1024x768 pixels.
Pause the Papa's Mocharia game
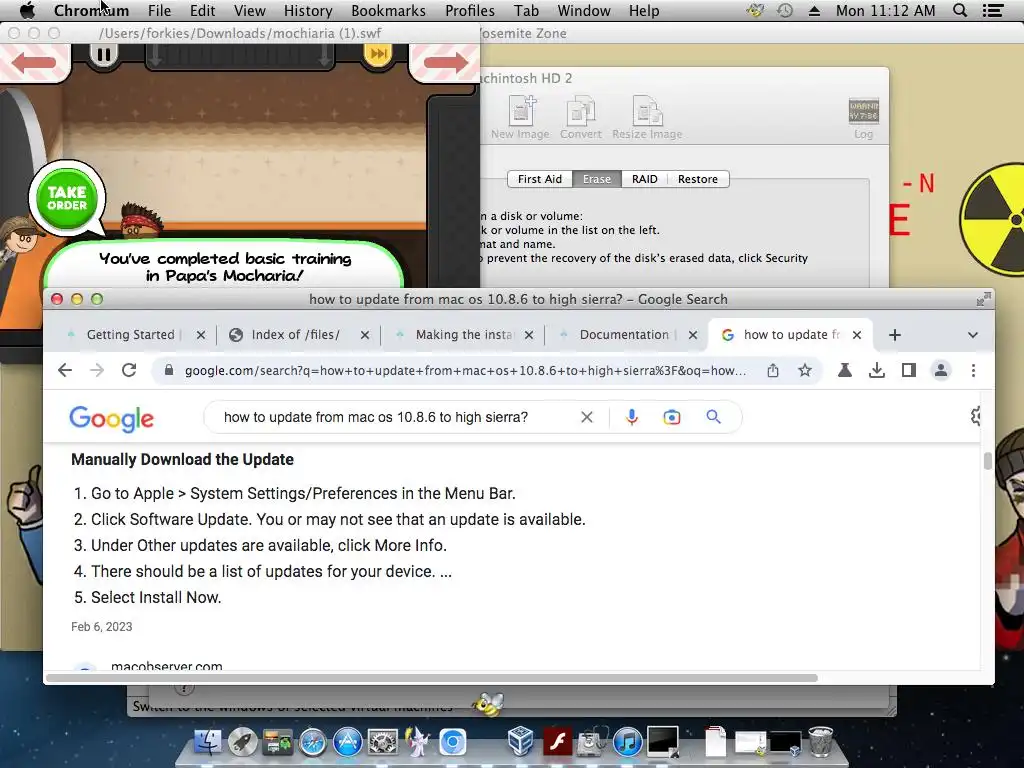103,55
